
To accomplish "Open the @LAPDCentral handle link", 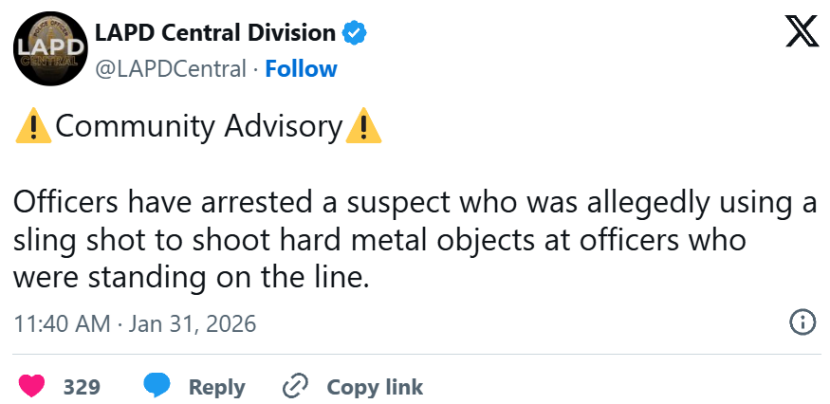I will click(x=170, y=68).
